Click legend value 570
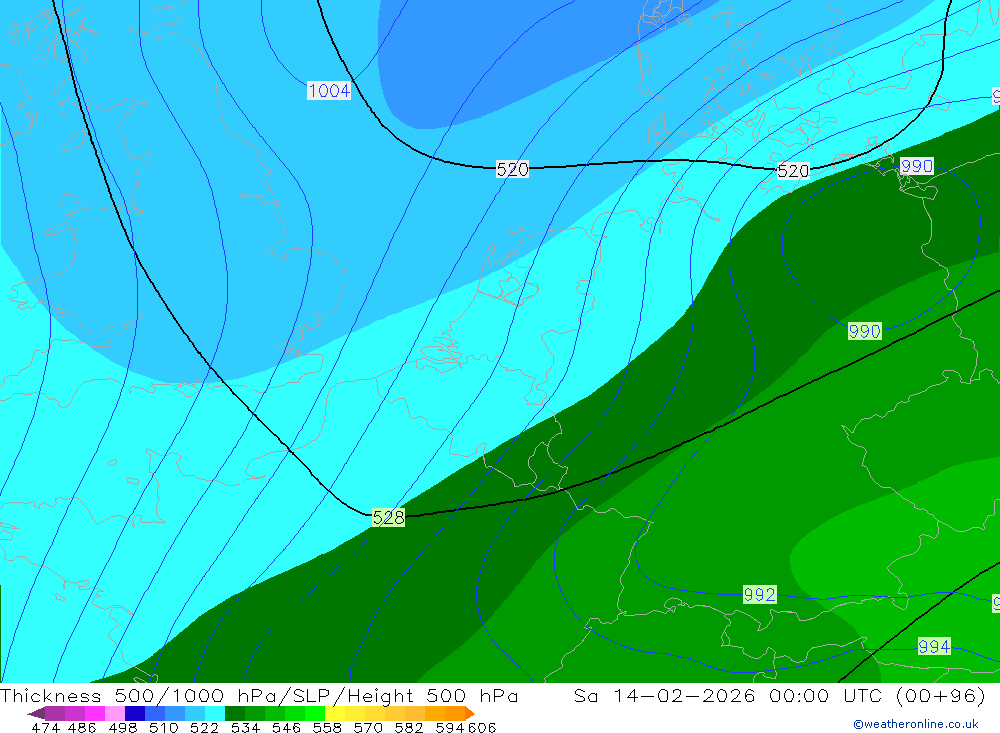 pos(367,727)
